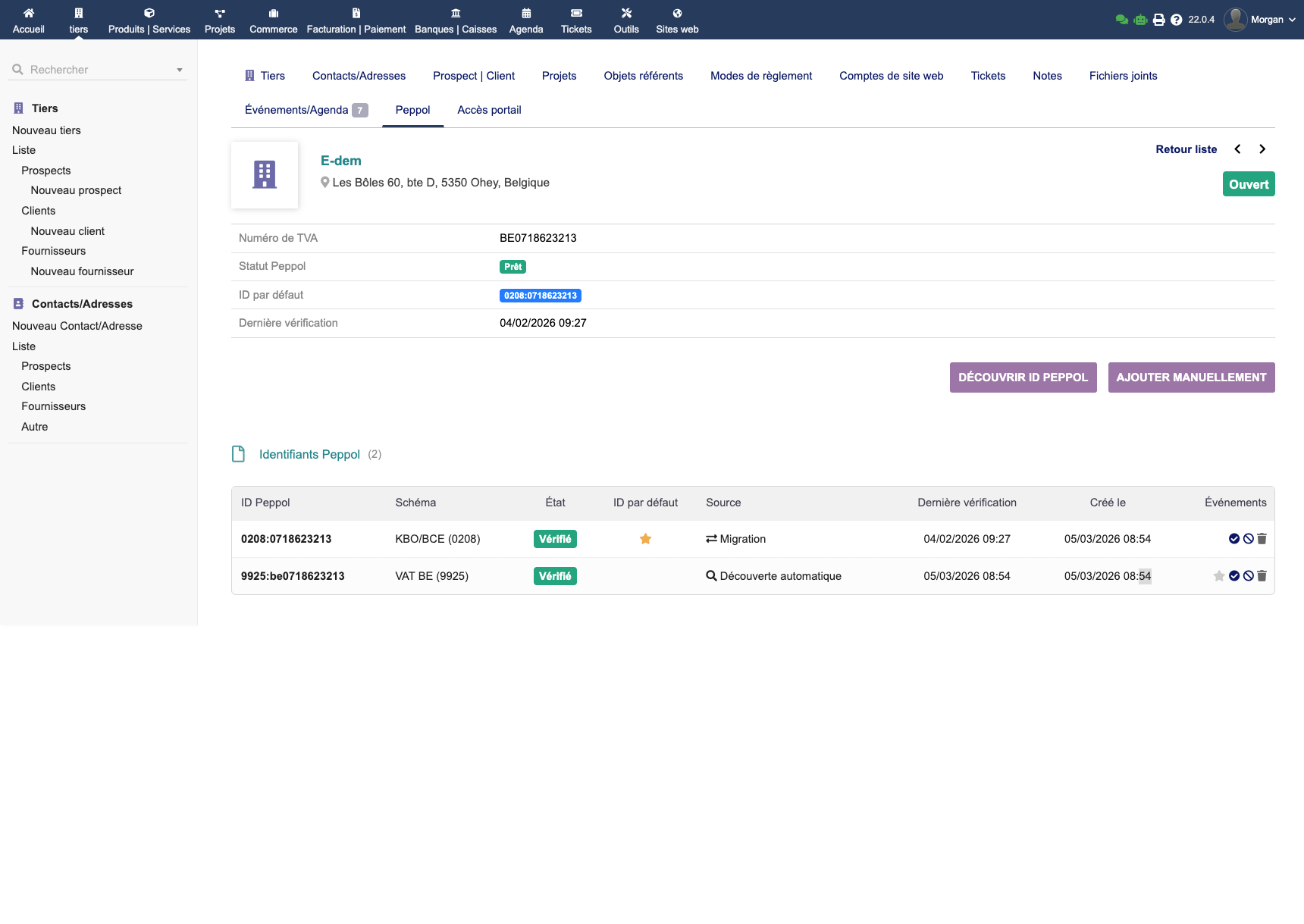The height and width of the screenshot is (924, 1304).
Task: Switch to the Accès portail tab
Action: pos(489,110)
